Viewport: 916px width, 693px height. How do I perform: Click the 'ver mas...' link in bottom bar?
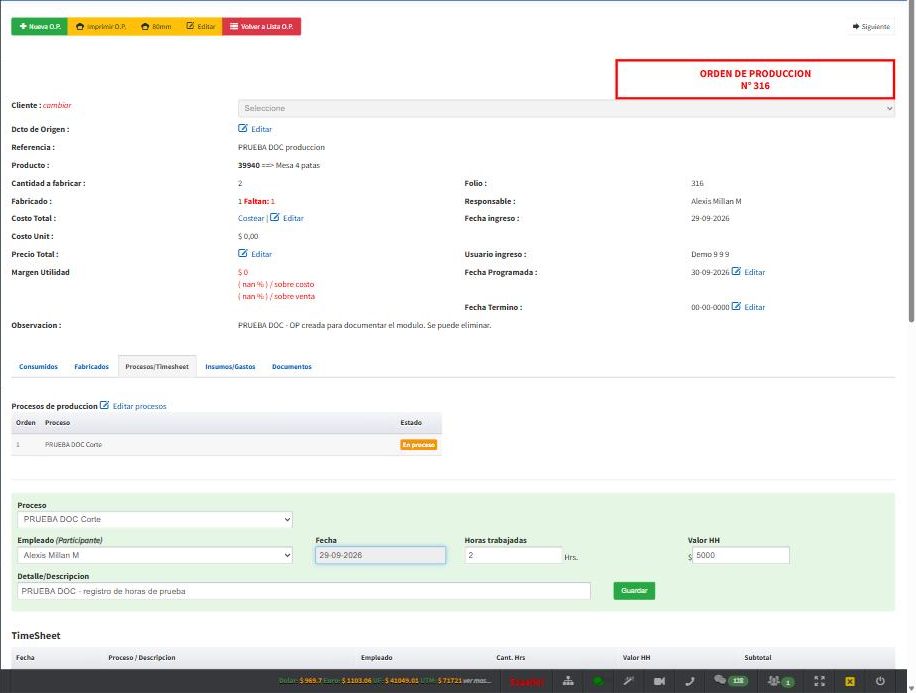point(477,681)
